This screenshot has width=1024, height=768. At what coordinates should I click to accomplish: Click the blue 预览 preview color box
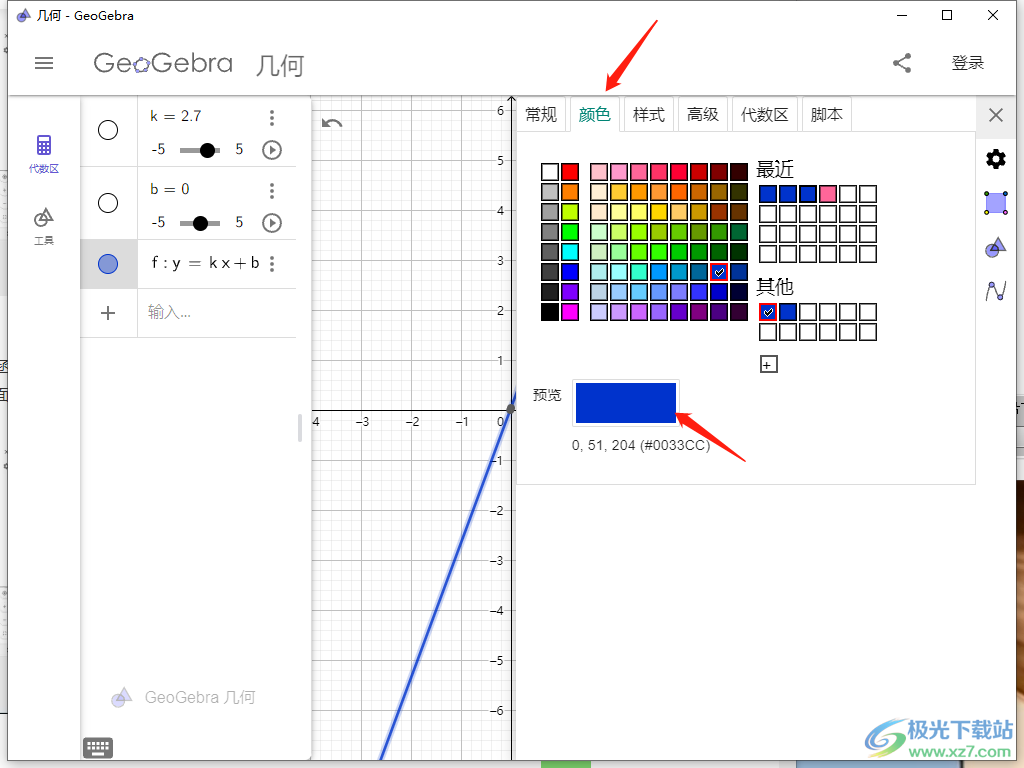click(626, 403)
